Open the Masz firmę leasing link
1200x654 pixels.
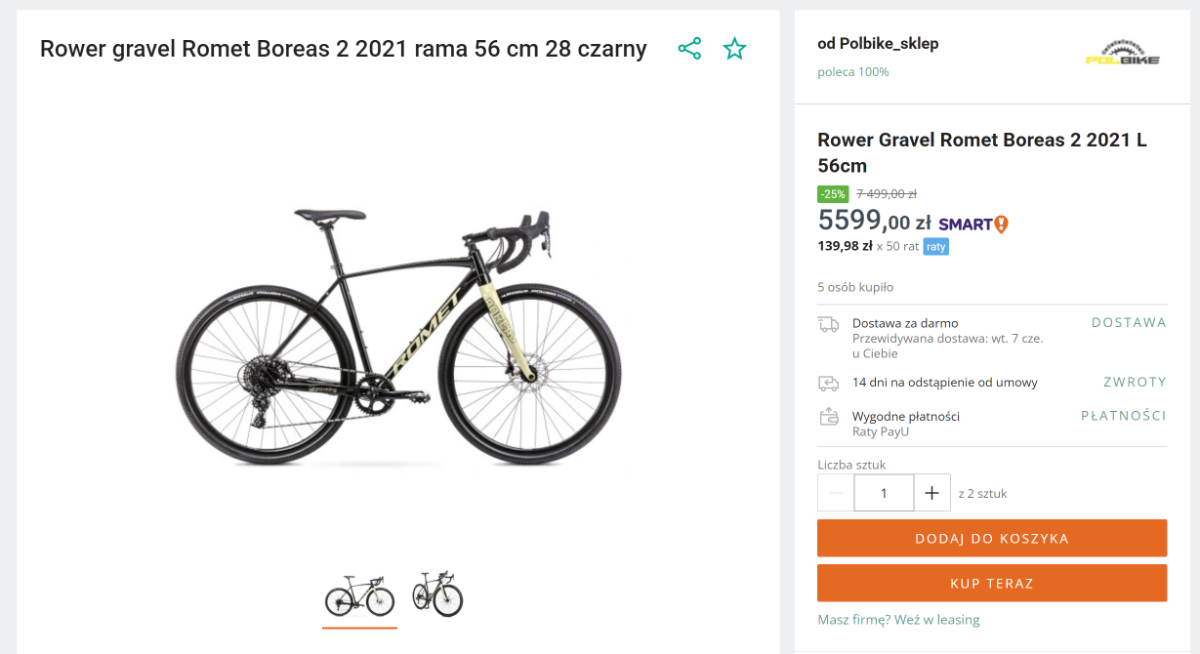(898, 620)
